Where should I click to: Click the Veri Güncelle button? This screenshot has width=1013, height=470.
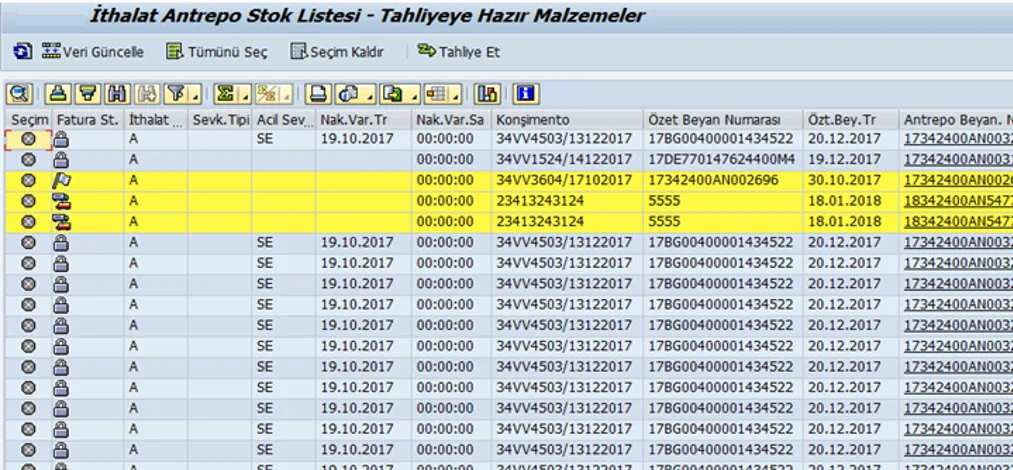pyautogui.click(x=93, y=52)
